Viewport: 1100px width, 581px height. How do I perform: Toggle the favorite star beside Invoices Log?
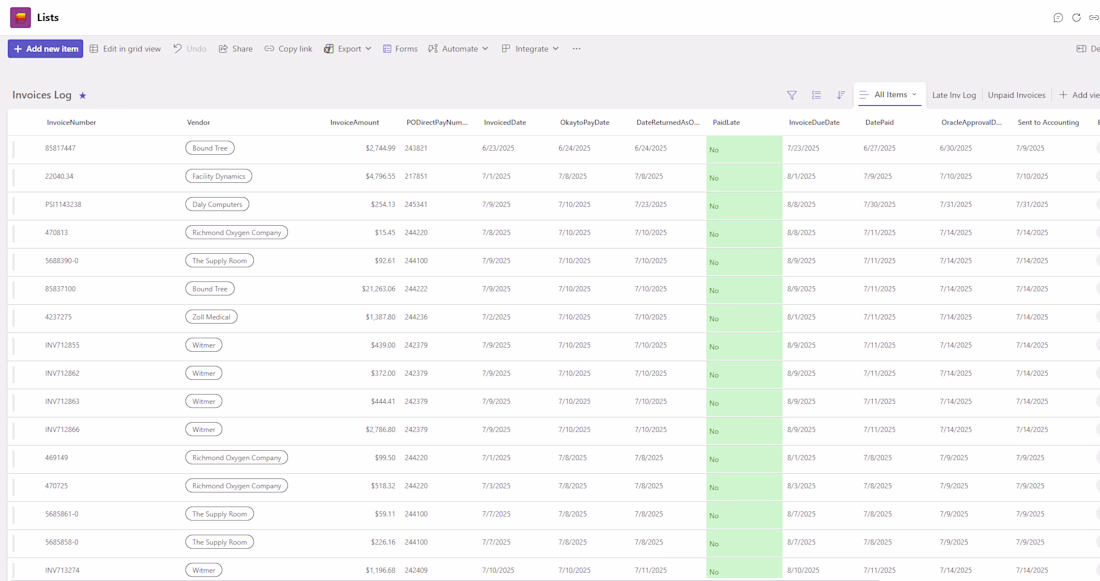click(82, 95)
